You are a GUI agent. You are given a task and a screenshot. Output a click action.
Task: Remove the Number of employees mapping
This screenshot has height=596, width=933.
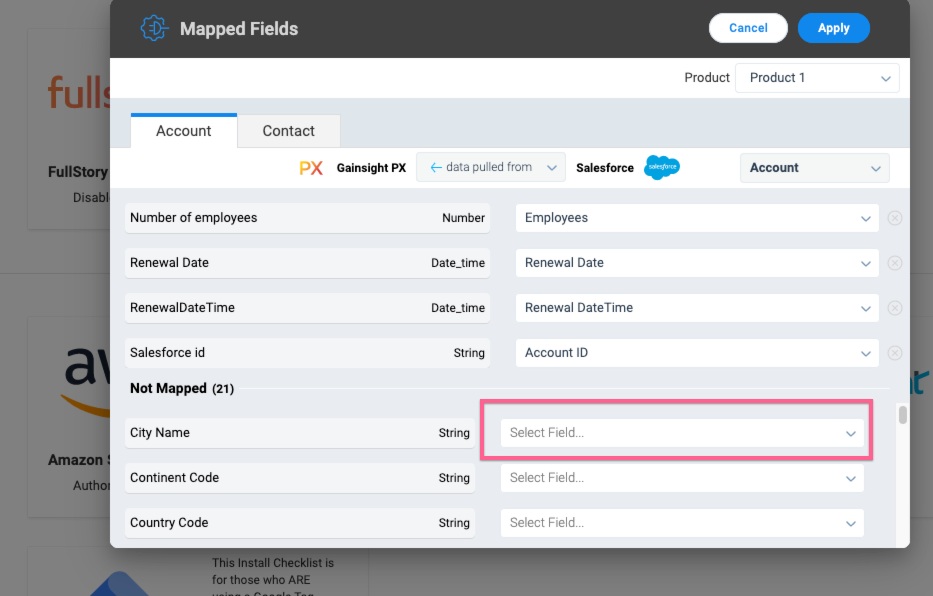pyautogui.click(x=894, y=218)
